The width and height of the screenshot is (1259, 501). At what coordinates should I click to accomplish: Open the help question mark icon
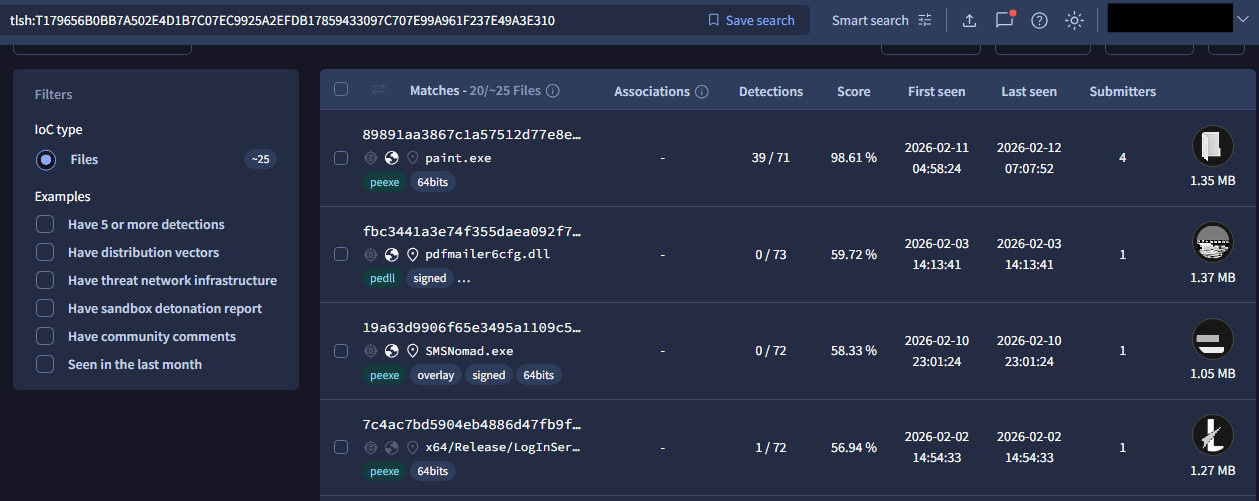click(1039, 20)
